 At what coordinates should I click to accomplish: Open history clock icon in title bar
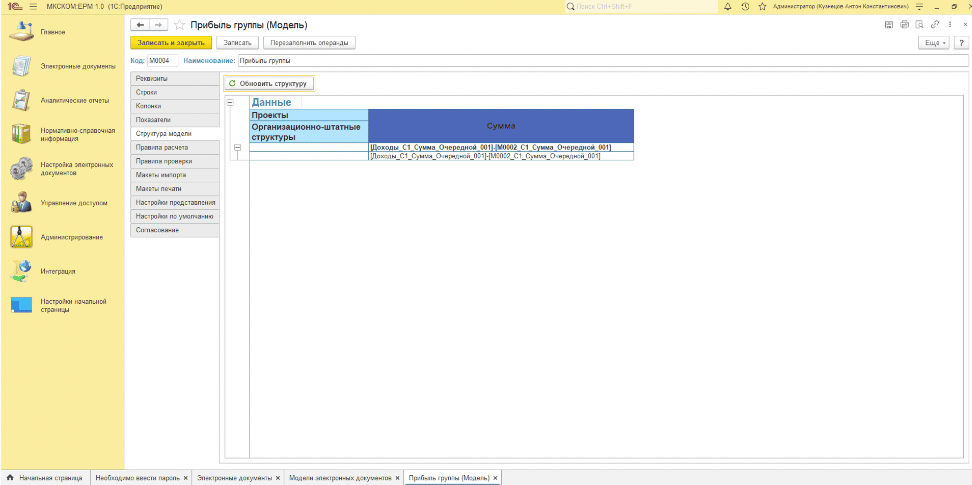pos(759,7)
